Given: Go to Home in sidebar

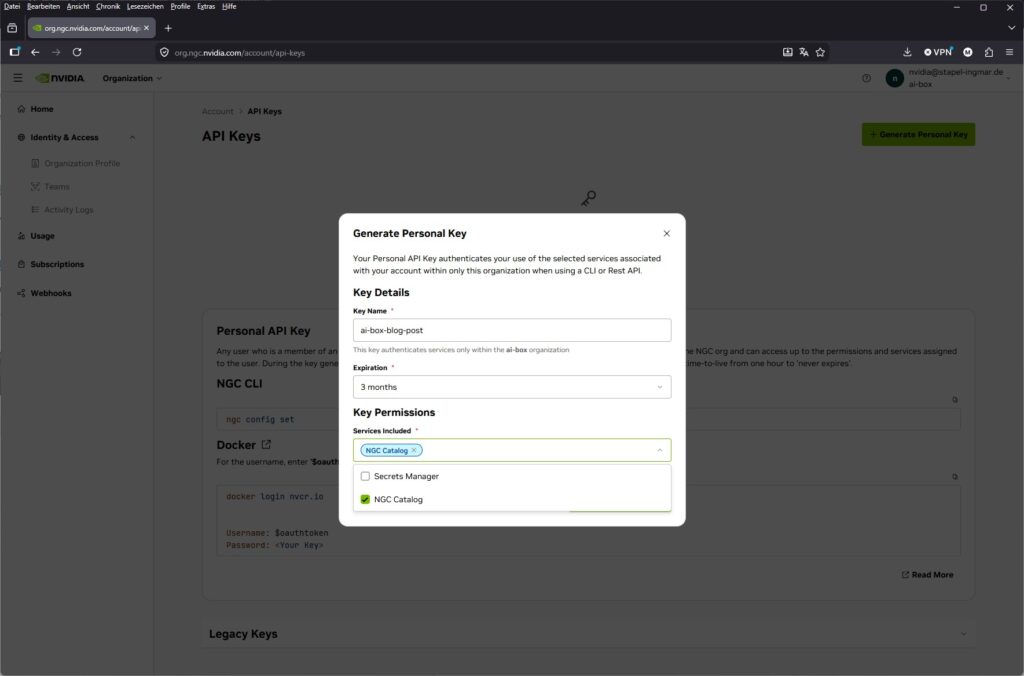Looking at the screenshot, I should tap(41, 109).
